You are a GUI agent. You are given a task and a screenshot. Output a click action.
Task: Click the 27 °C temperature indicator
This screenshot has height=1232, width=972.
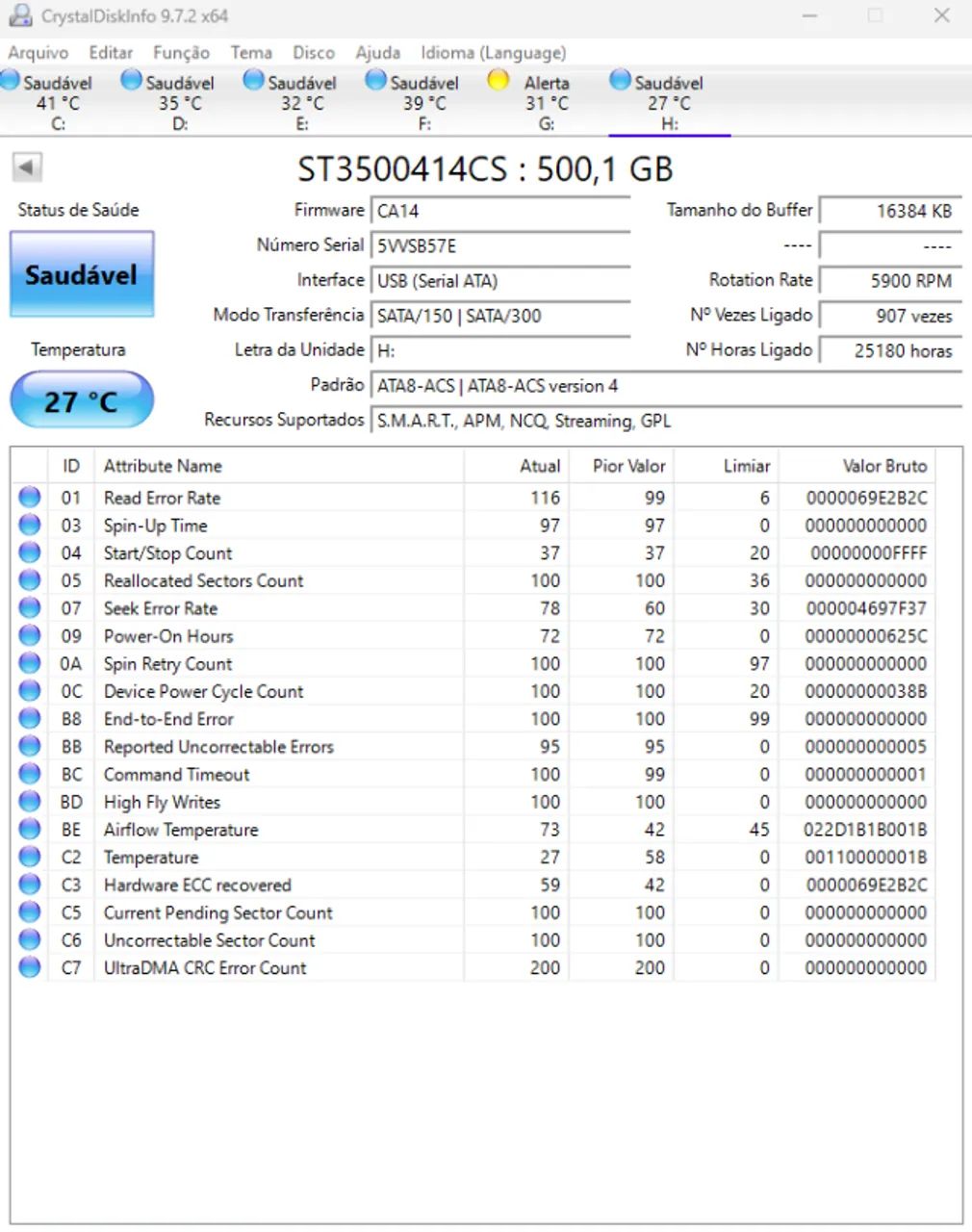point(81,398)
